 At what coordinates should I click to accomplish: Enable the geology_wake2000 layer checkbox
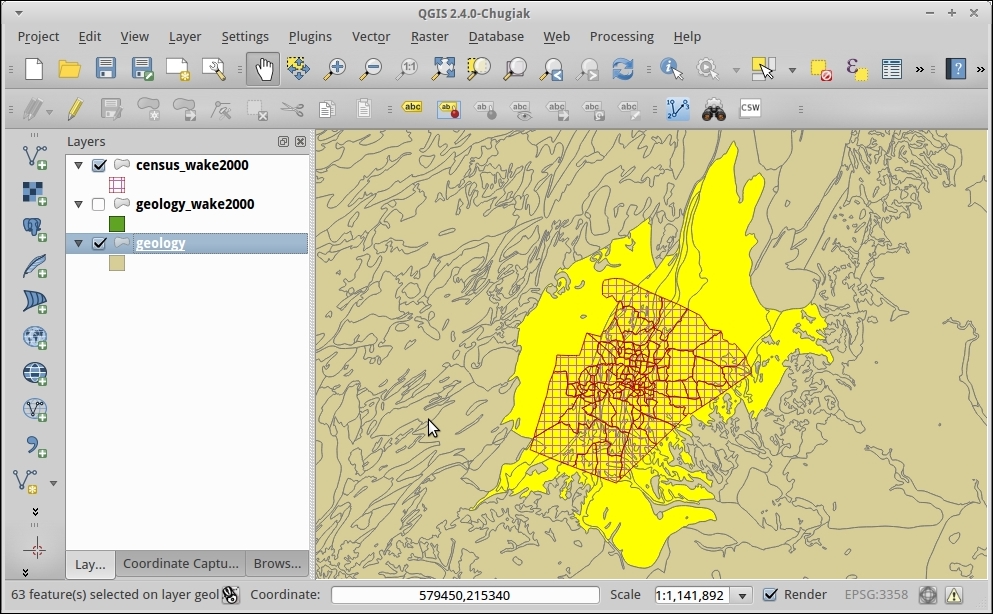tap(99, 205)
